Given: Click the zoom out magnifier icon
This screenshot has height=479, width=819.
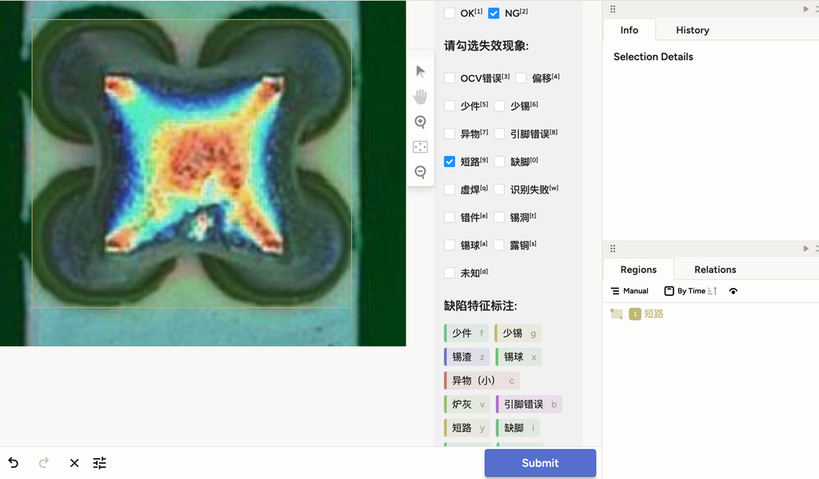Looking at the screenshot, I should (x=420, y=172).
